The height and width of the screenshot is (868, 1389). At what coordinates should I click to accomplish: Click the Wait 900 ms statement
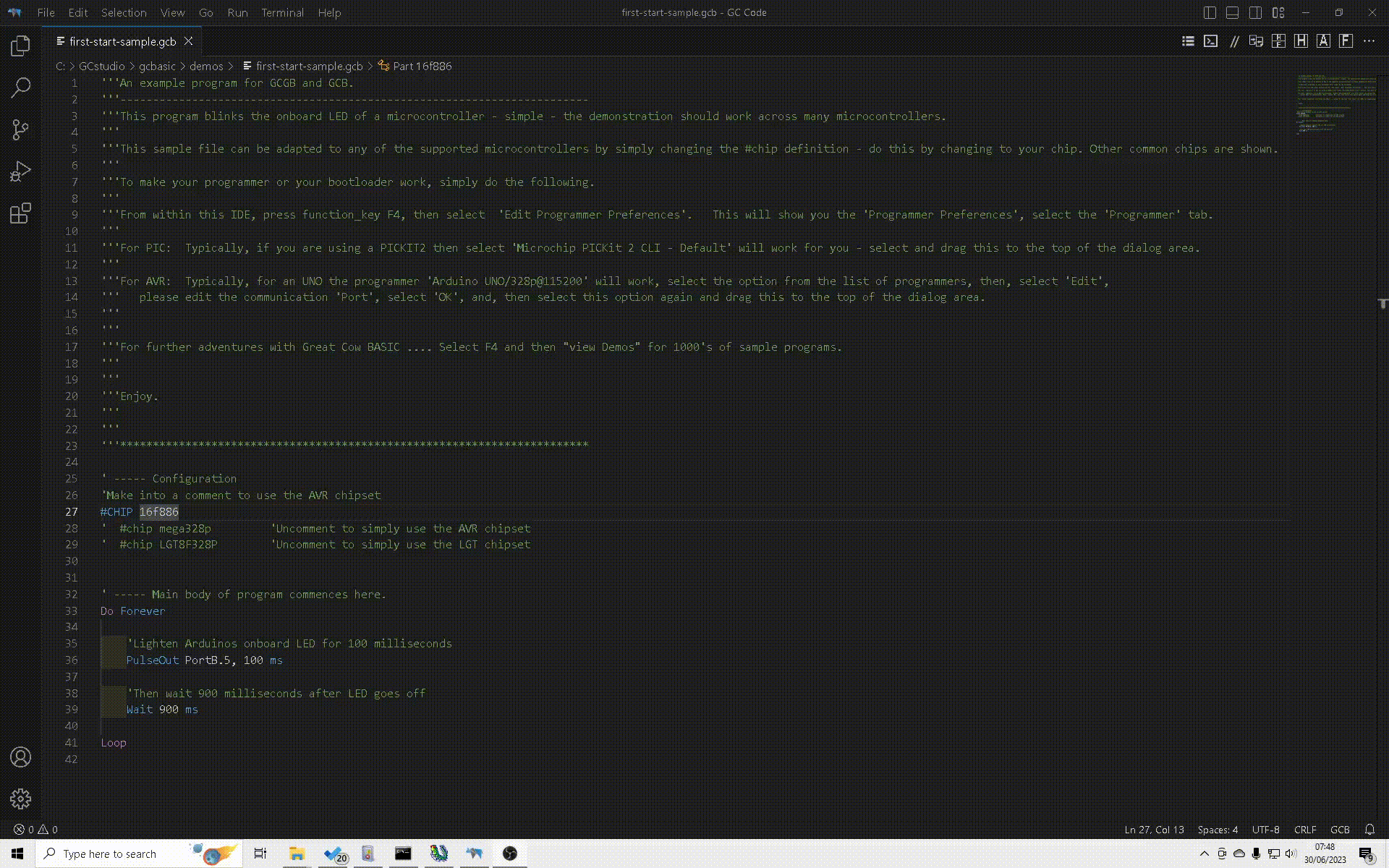point(162,709)
